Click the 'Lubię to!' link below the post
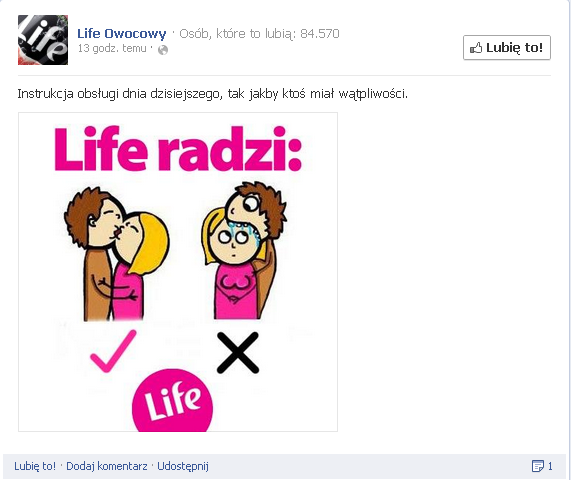Image resolution: width=571 pixels, height=480 pixels. 35,466
